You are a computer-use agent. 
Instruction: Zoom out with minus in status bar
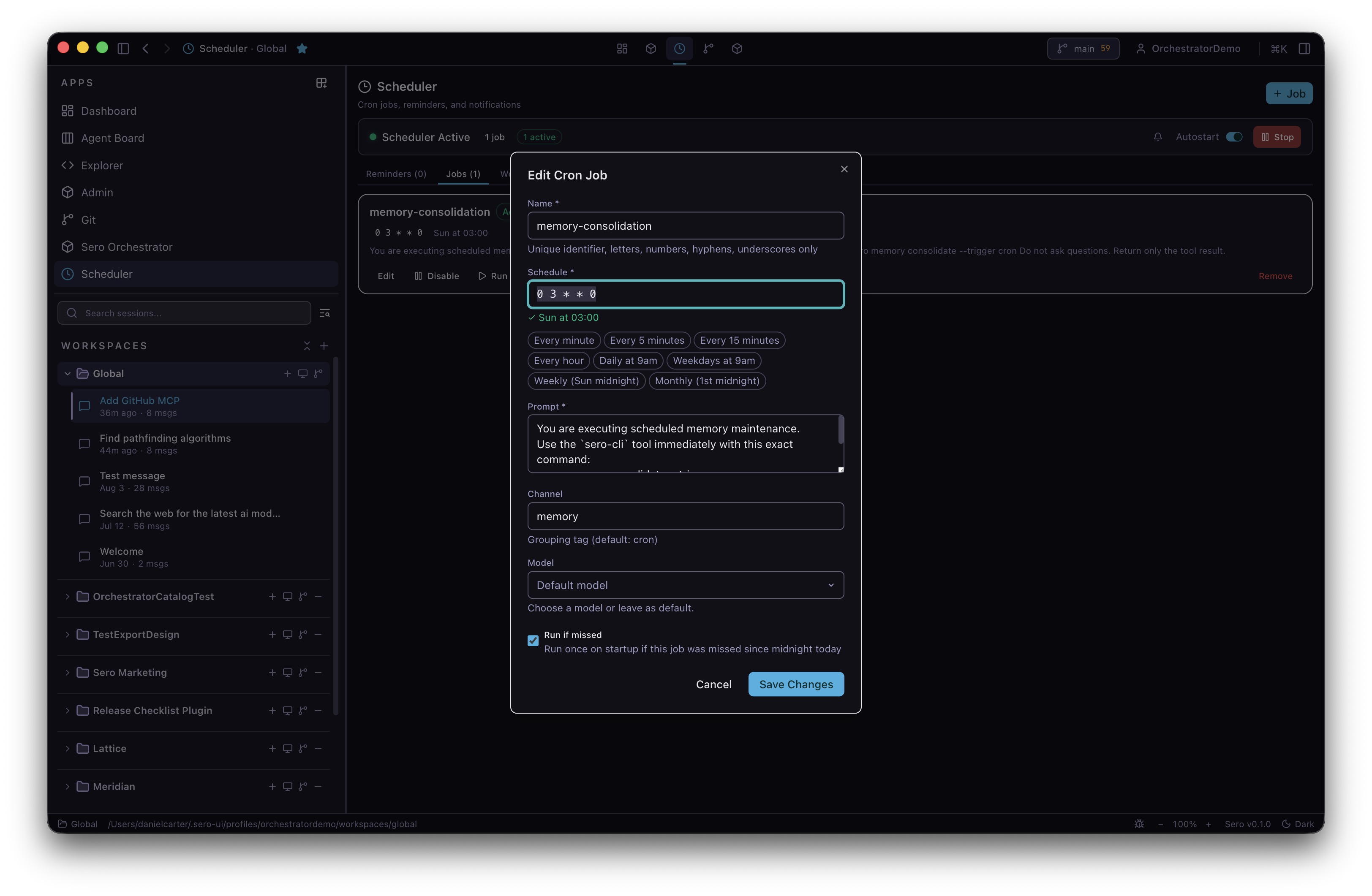tap(1160, 824)
